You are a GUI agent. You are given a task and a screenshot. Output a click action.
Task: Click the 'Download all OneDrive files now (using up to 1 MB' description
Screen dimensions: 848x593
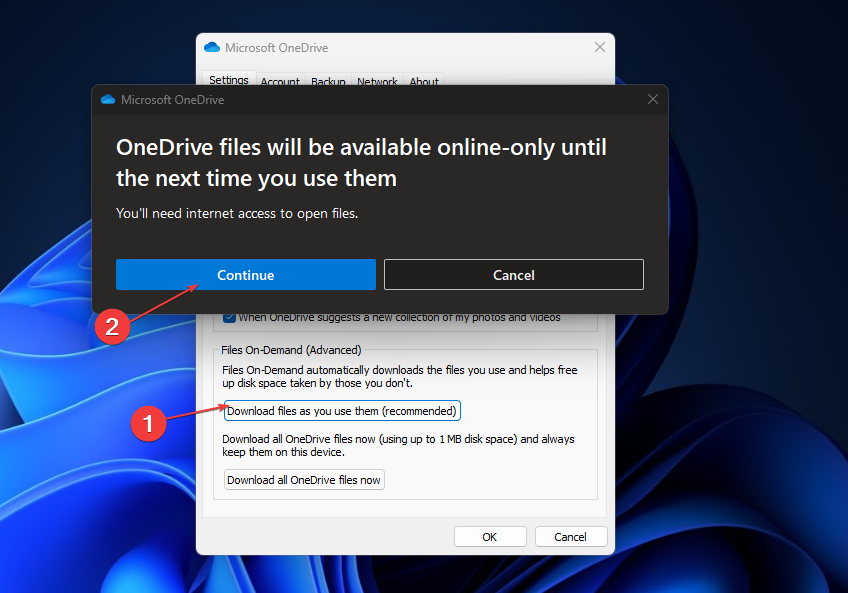pyautogui.click(x=398, y=445)
